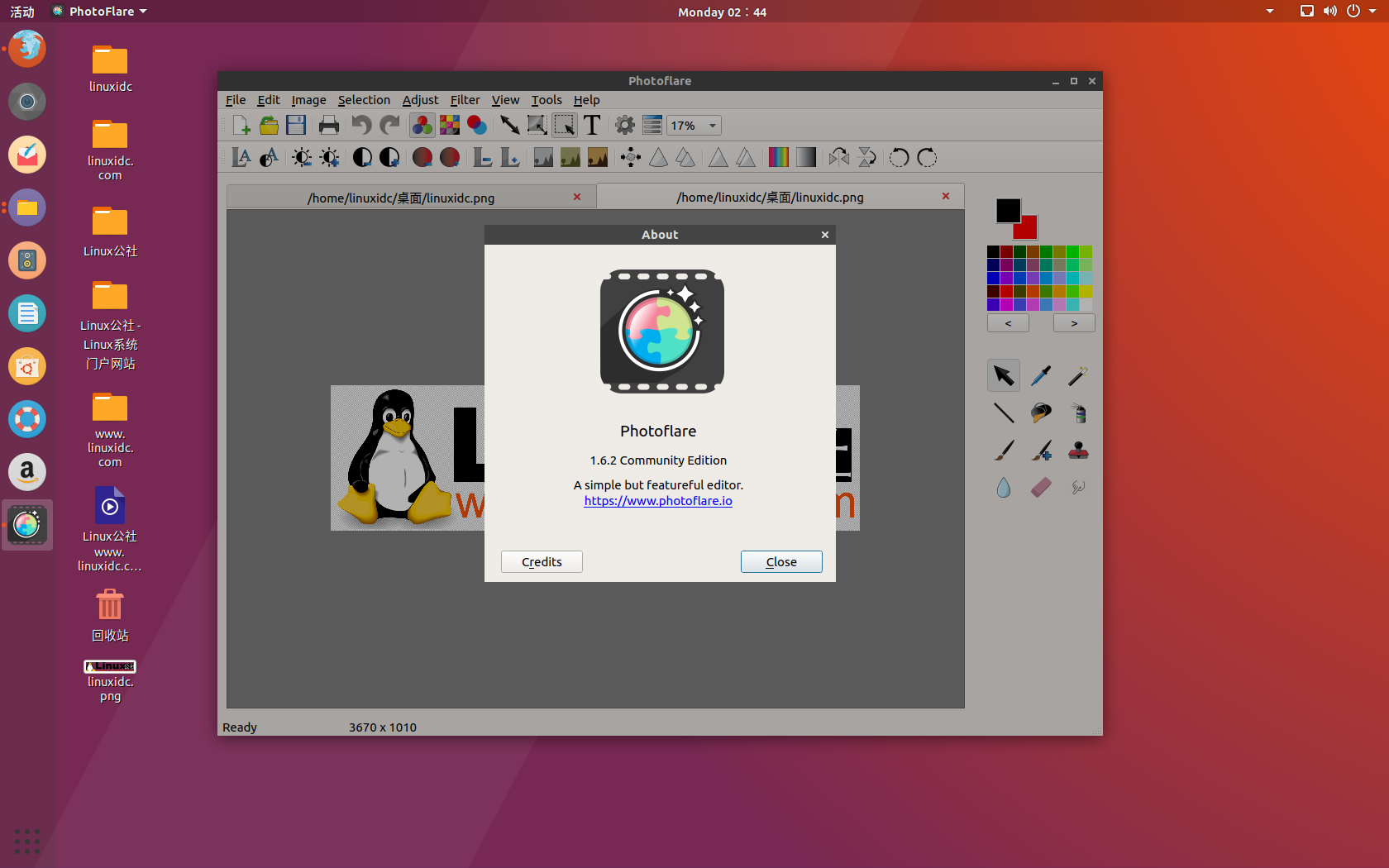The height and width of the screenshot is (868, 1389).
Task: Select the color picker eyedropper tool
Action: [1041, 375]
